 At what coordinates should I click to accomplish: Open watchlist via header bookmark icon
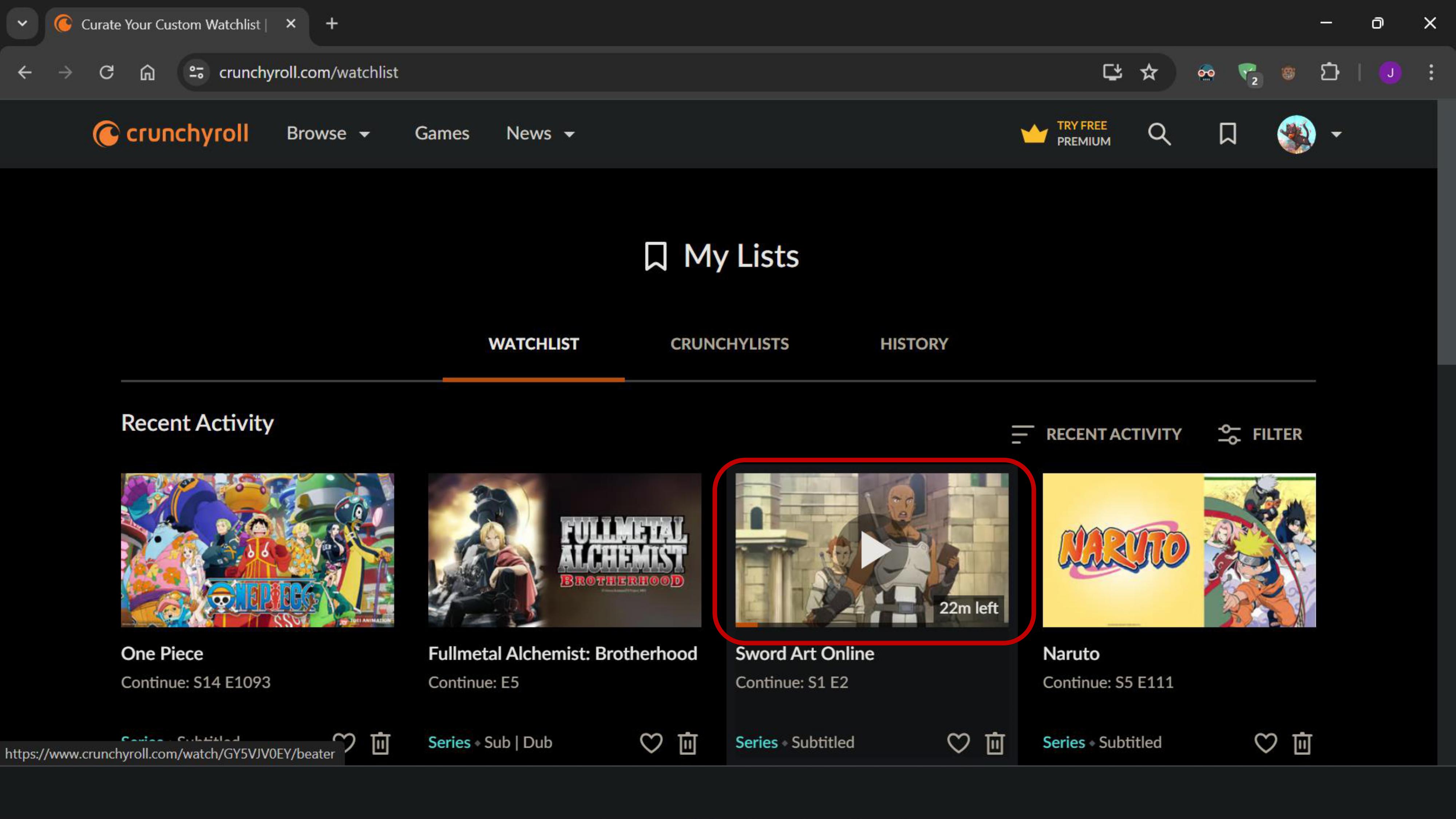pyautogui.click(x=1227, y=134)
